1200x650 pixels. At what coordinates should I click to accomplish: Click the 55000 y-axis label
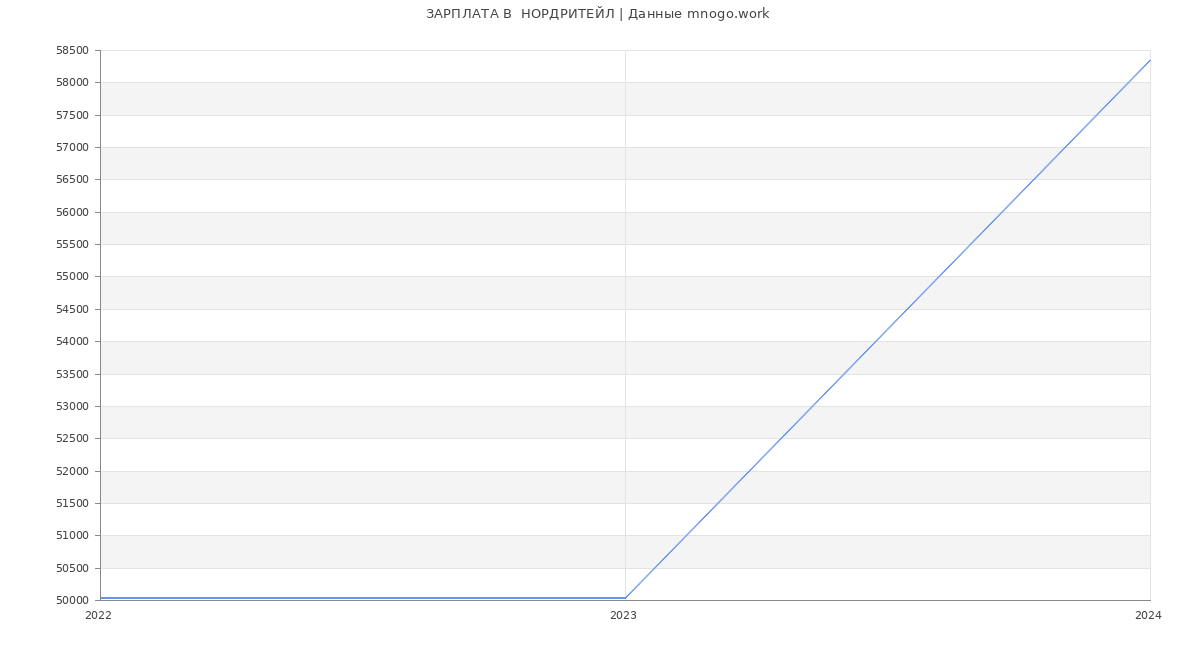point(72,277)
